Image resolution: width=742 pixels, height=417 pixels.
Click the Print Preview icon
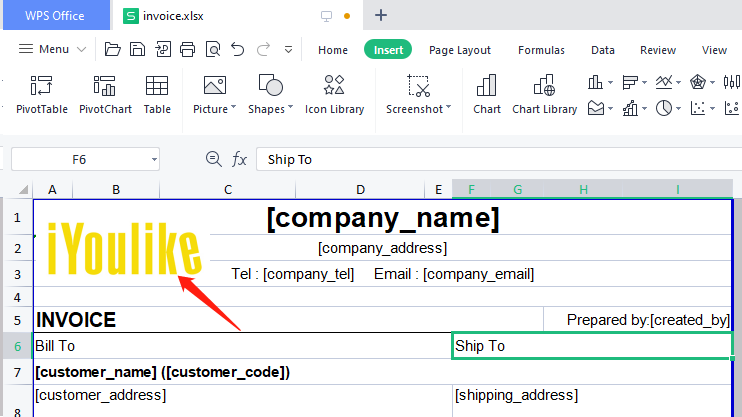pyautogui.click(x=213, y=49)
